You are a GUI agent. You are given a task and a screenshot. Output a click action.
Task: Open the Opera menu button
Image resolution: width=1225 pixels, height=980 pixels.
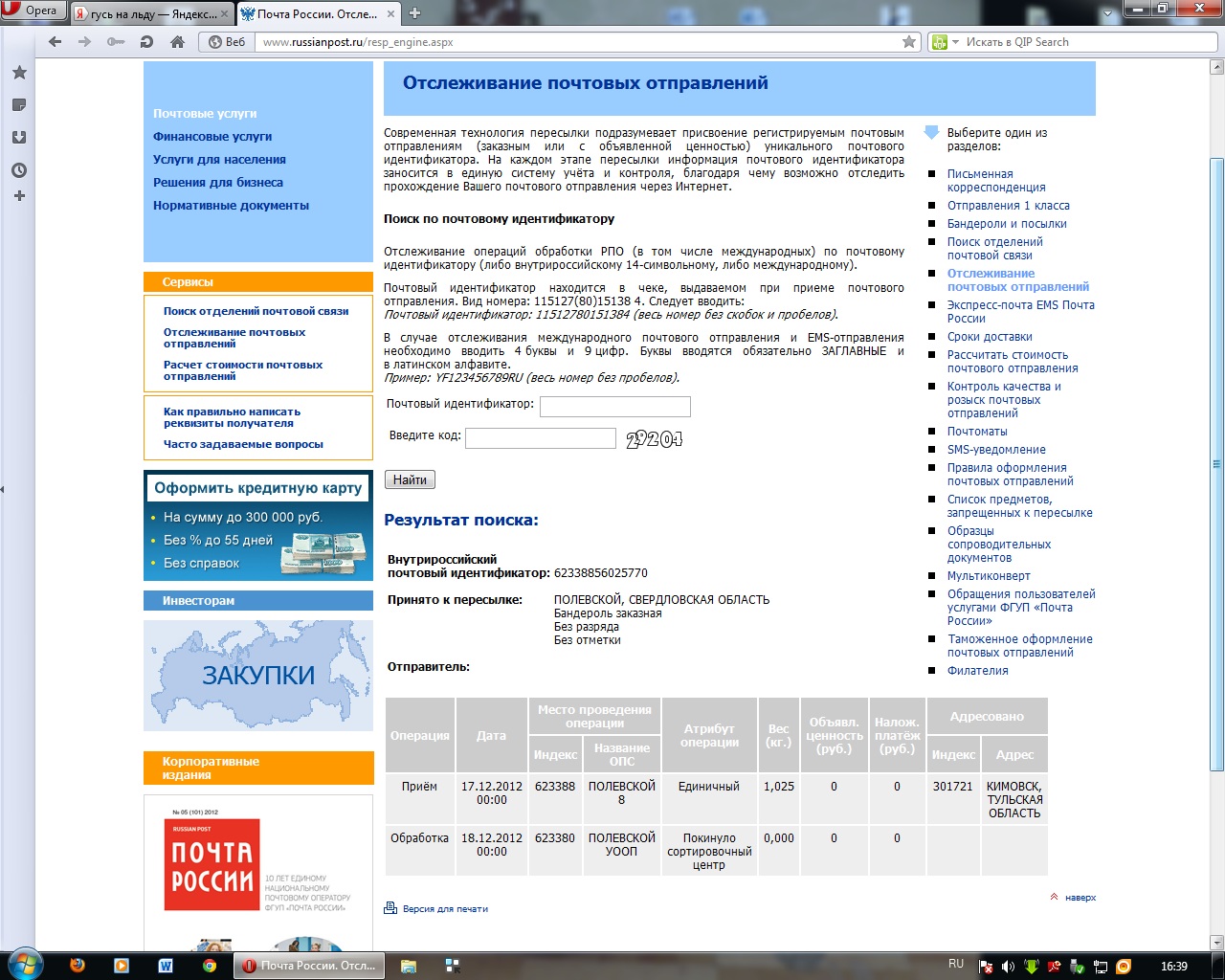pos(33,11)
